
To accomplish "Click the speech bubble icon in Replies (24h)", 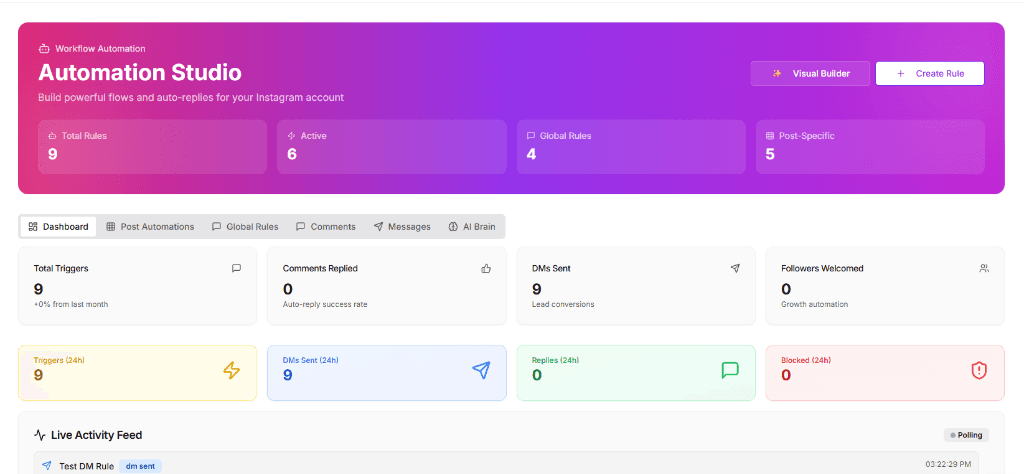I will pyautogui.click(x=730, y=370).
